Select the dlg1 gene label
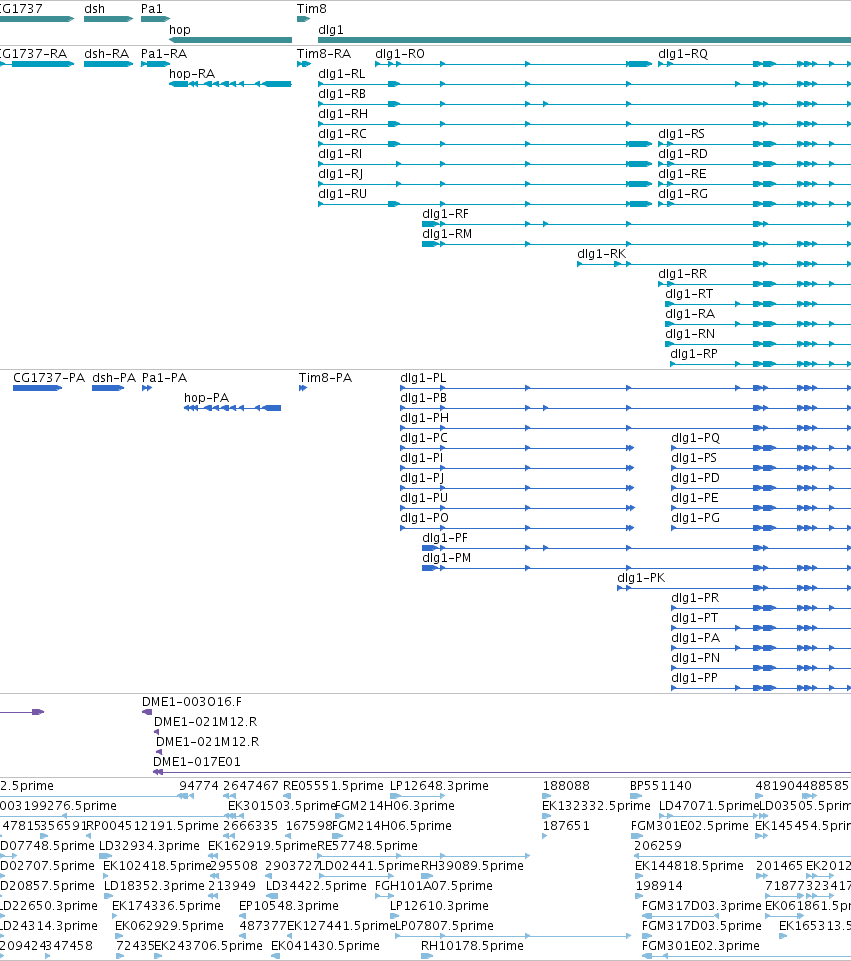Screen dimensions: 851x961 point(330,29)
